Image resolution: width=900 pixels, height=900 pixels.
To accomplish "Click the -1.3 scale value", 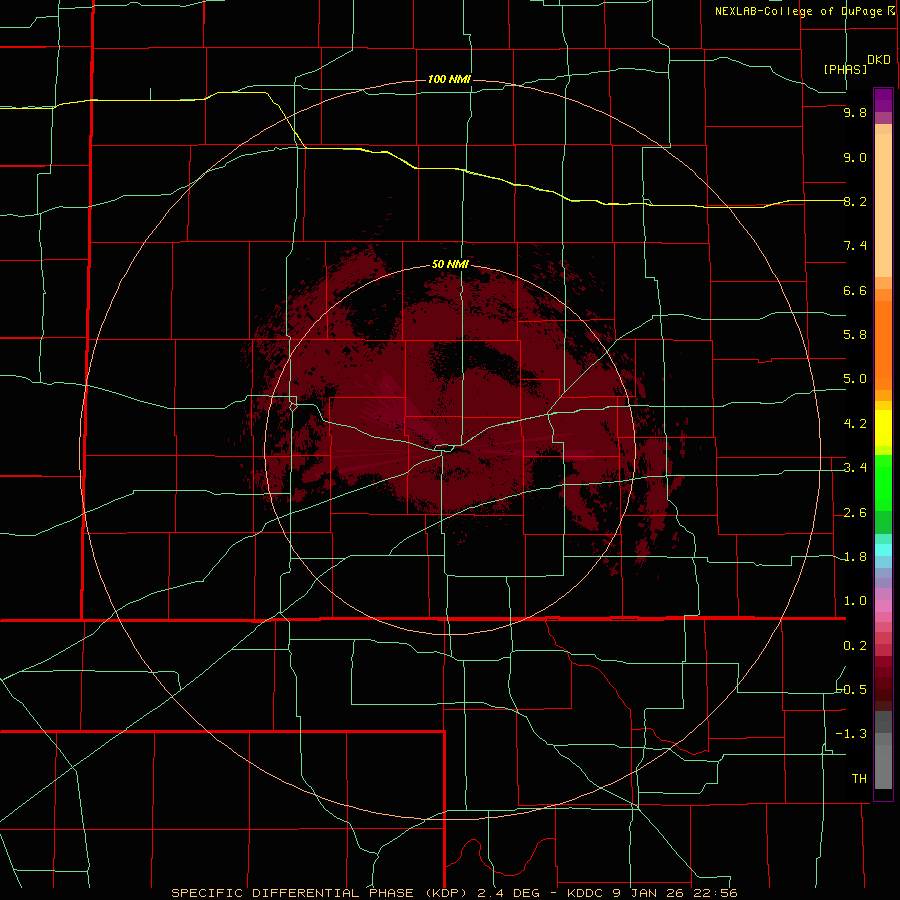I will pyautogui.click(x=851, y=734).
